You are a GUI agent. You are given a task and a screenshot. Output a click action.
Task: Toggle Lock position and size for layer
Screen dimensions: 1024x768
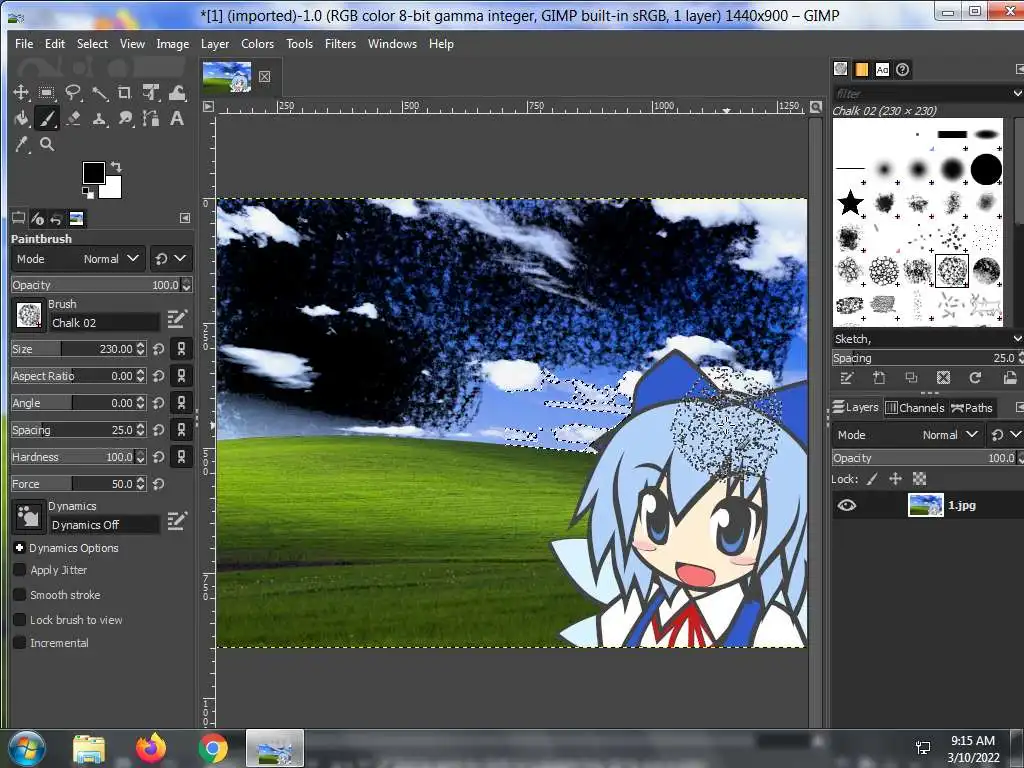click(895, 479)
